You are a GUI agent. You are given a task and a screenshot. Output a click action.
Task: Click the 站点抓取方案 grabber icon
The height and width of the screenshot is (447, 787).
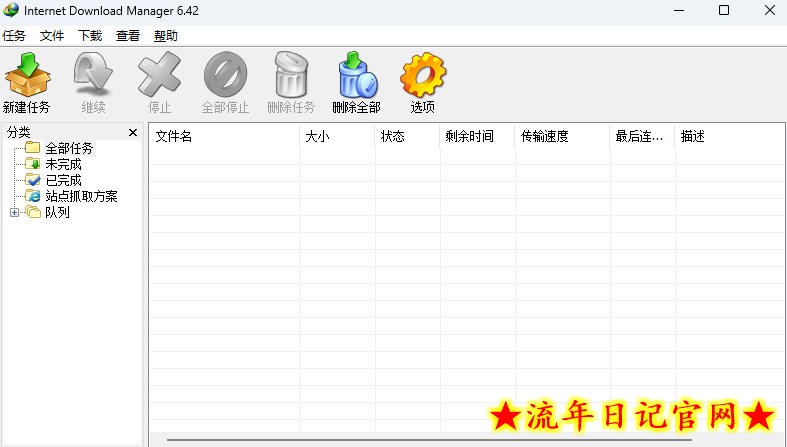(x=33, y=196)
